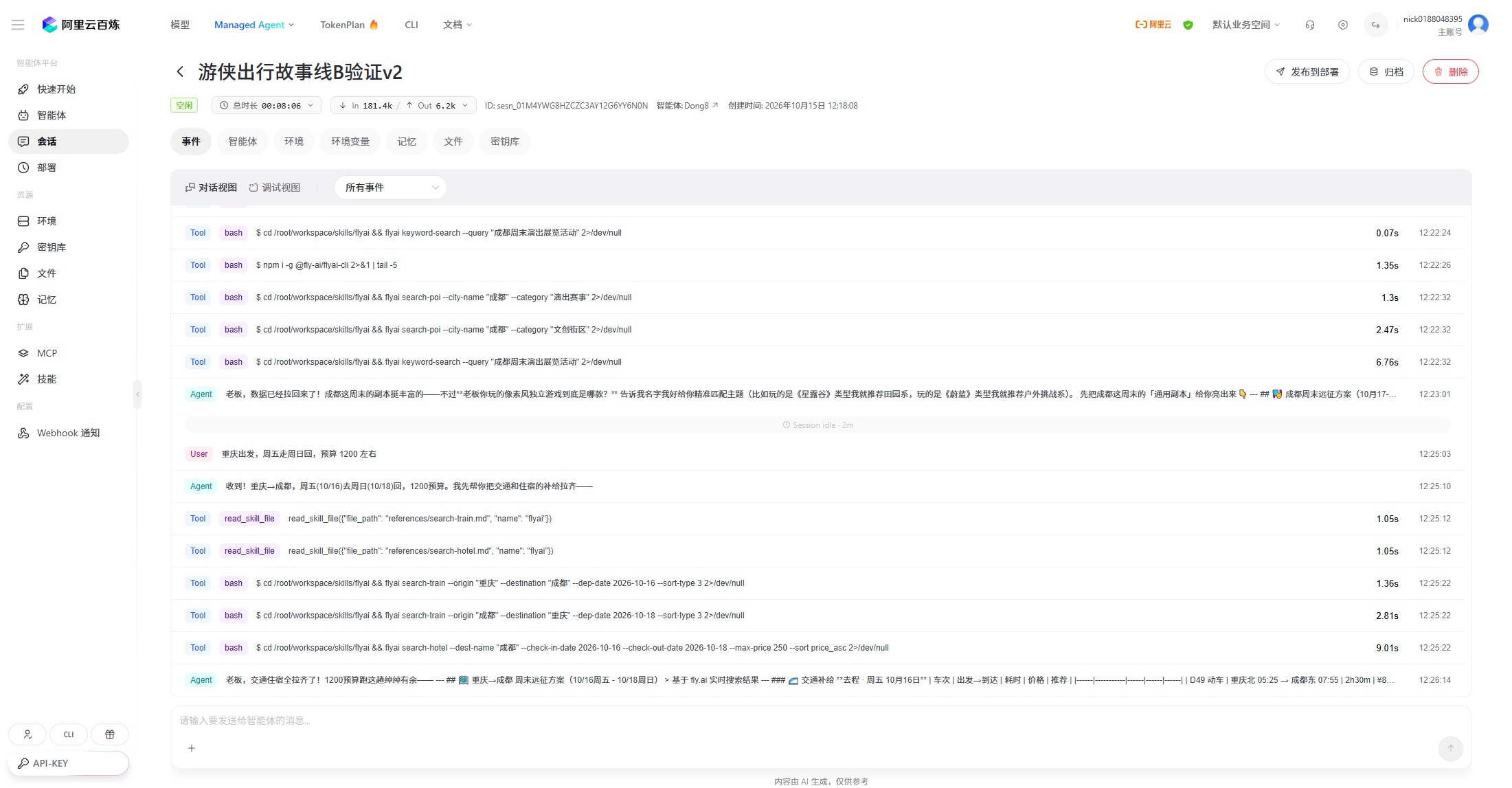The width and height of the screenshot is (1512, 788).
Task: Open Webhook 通知 in the sidebar
Action: tap(69, 433)
